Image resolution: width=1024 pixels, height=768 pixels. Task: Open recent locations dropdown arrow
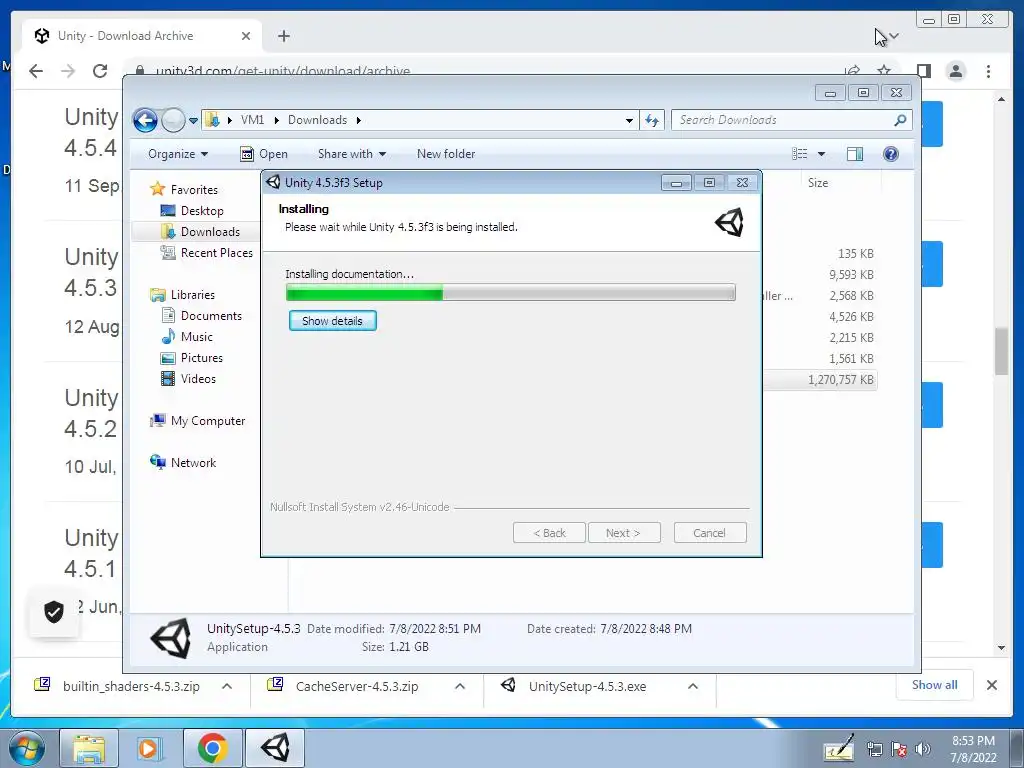tap(193, 121)
